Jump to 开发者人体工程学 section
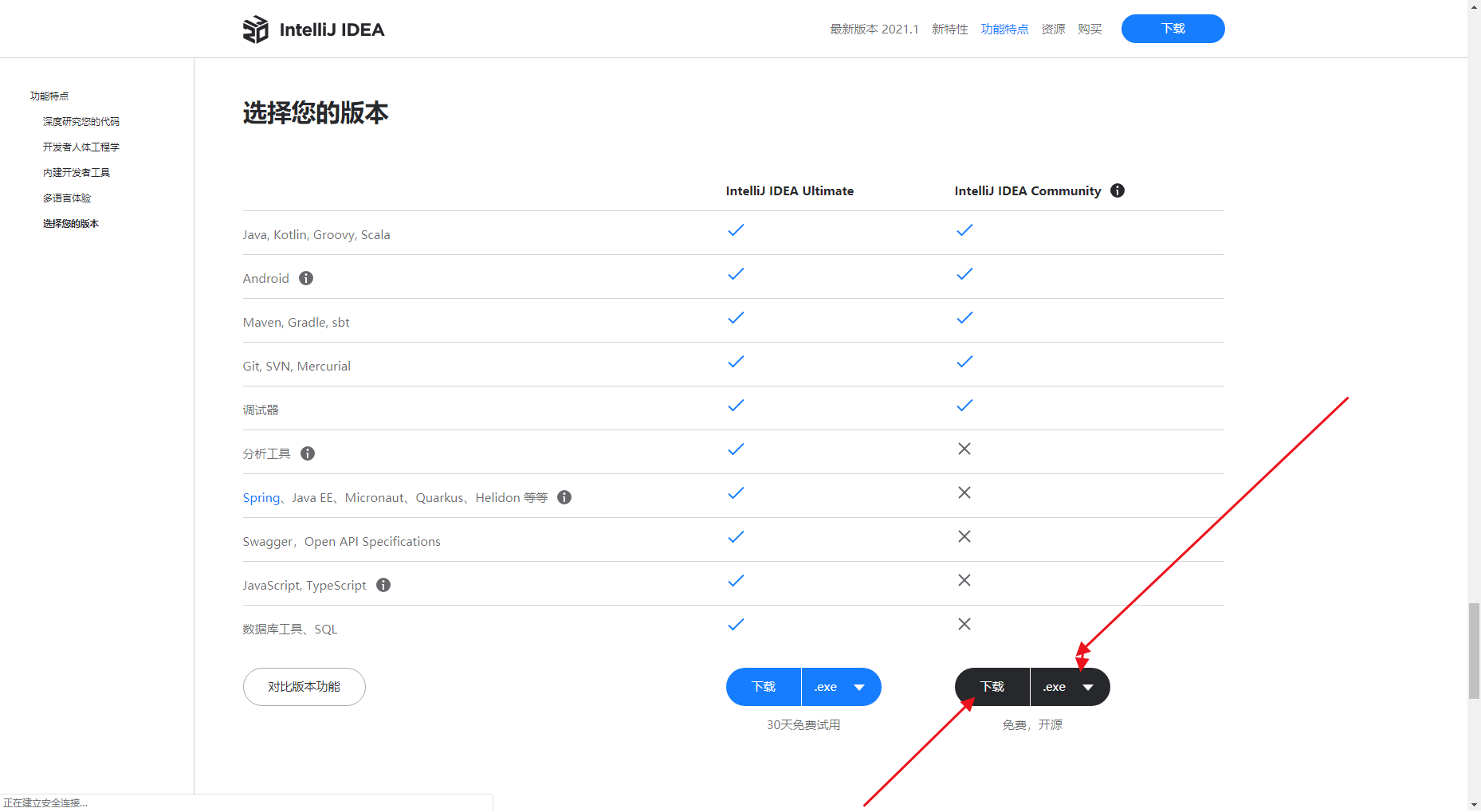The image size is (1481, 812). 81,147
